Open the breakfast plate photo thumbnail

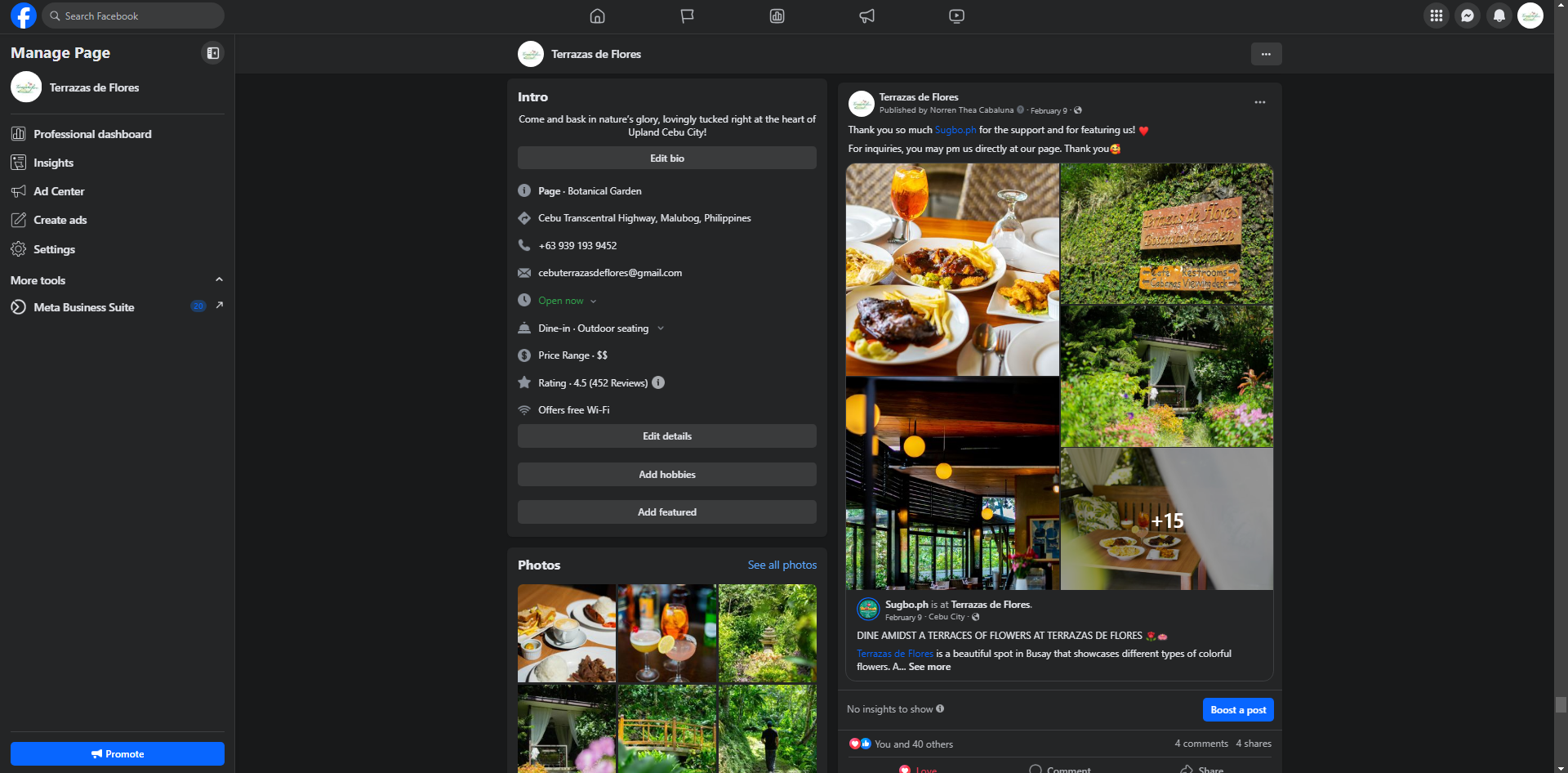coord(567,633)
